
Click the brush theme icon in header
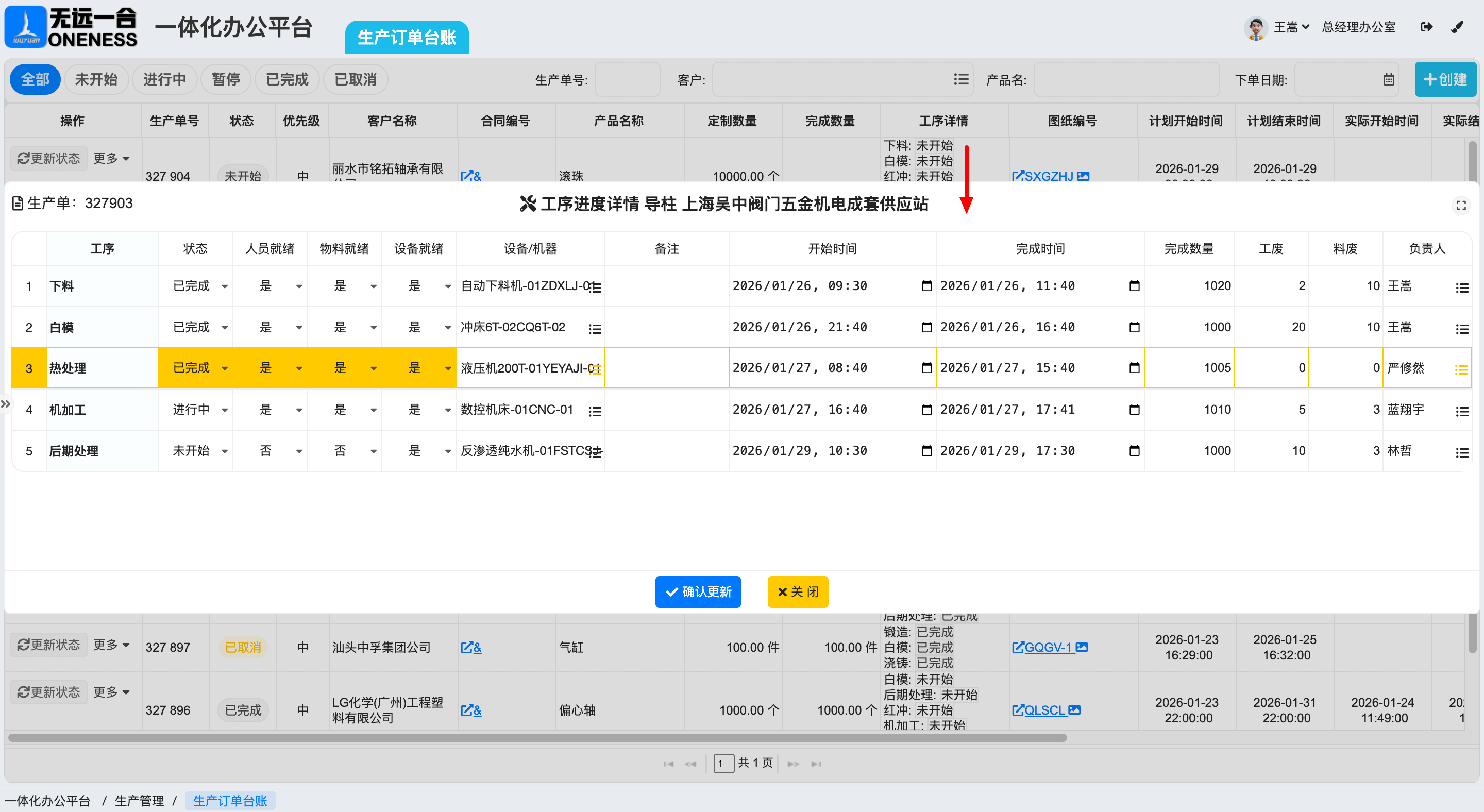[x=1457, y=27]
